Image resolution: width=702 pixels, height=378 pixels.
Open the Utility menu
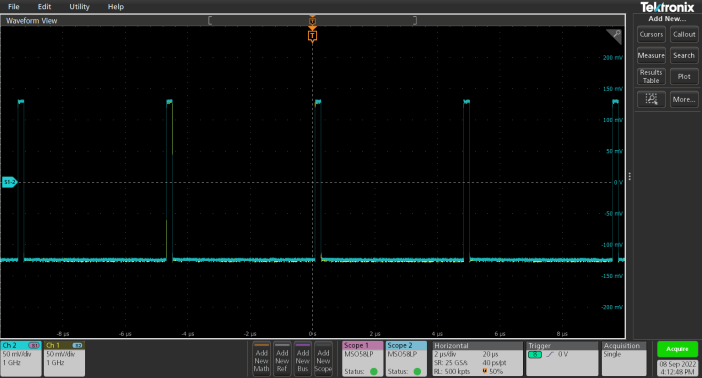79,7
